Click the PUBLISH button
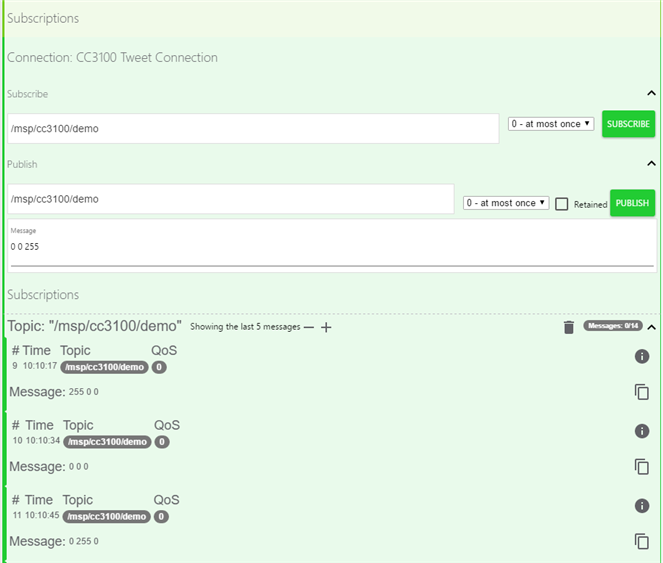The image size is (663, 563). click(x=632, y=203)
